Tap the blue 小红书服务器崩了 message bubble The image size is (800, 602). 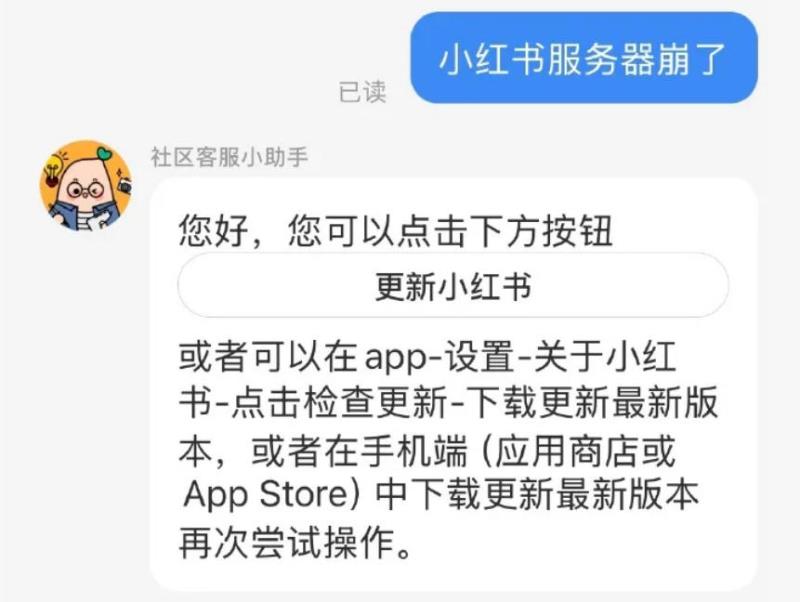[x=584, y=58]
